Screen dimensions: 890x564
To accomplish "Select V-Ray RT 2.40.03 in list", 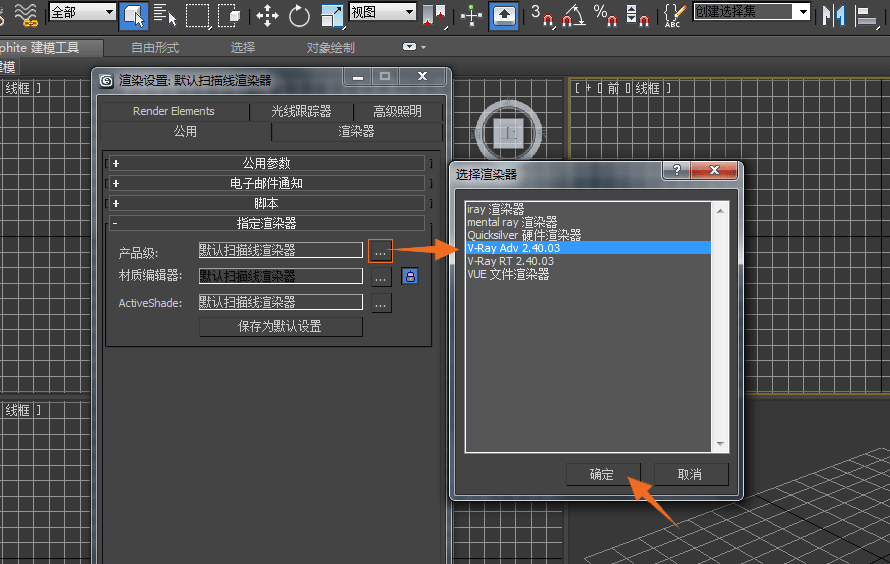I will [x=510, y=261].
